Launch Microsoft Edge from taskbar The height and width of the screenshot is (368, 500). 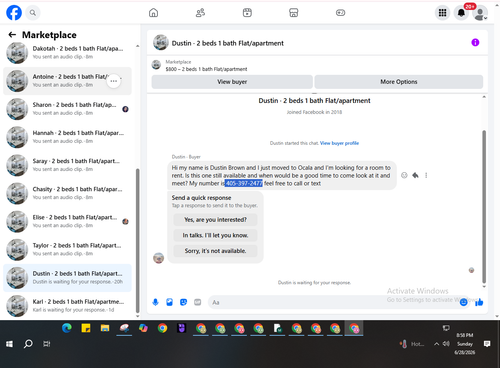(67, 329)
